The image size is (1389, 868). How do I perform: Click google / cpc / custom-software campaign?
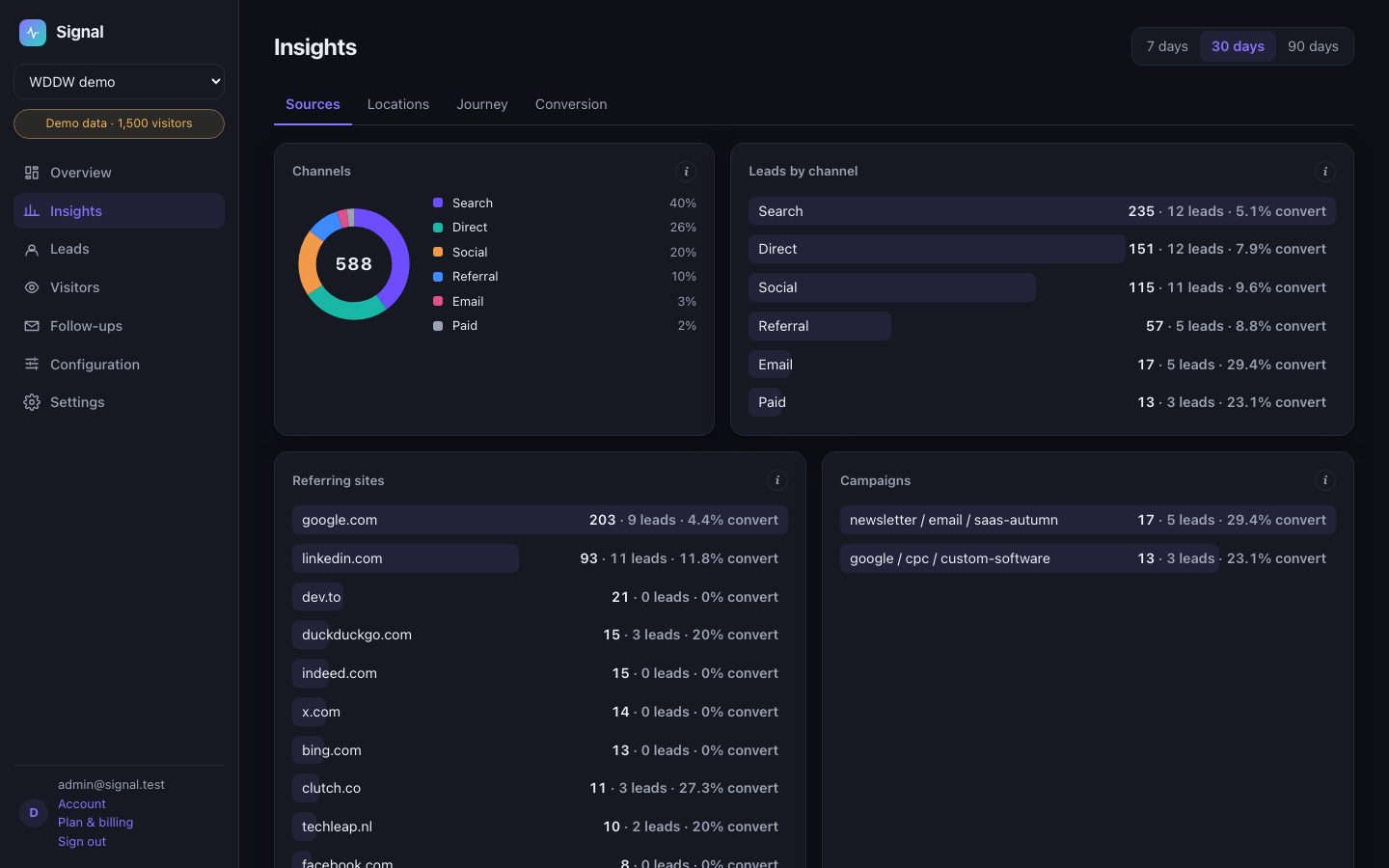click(x=1088, y=558)
